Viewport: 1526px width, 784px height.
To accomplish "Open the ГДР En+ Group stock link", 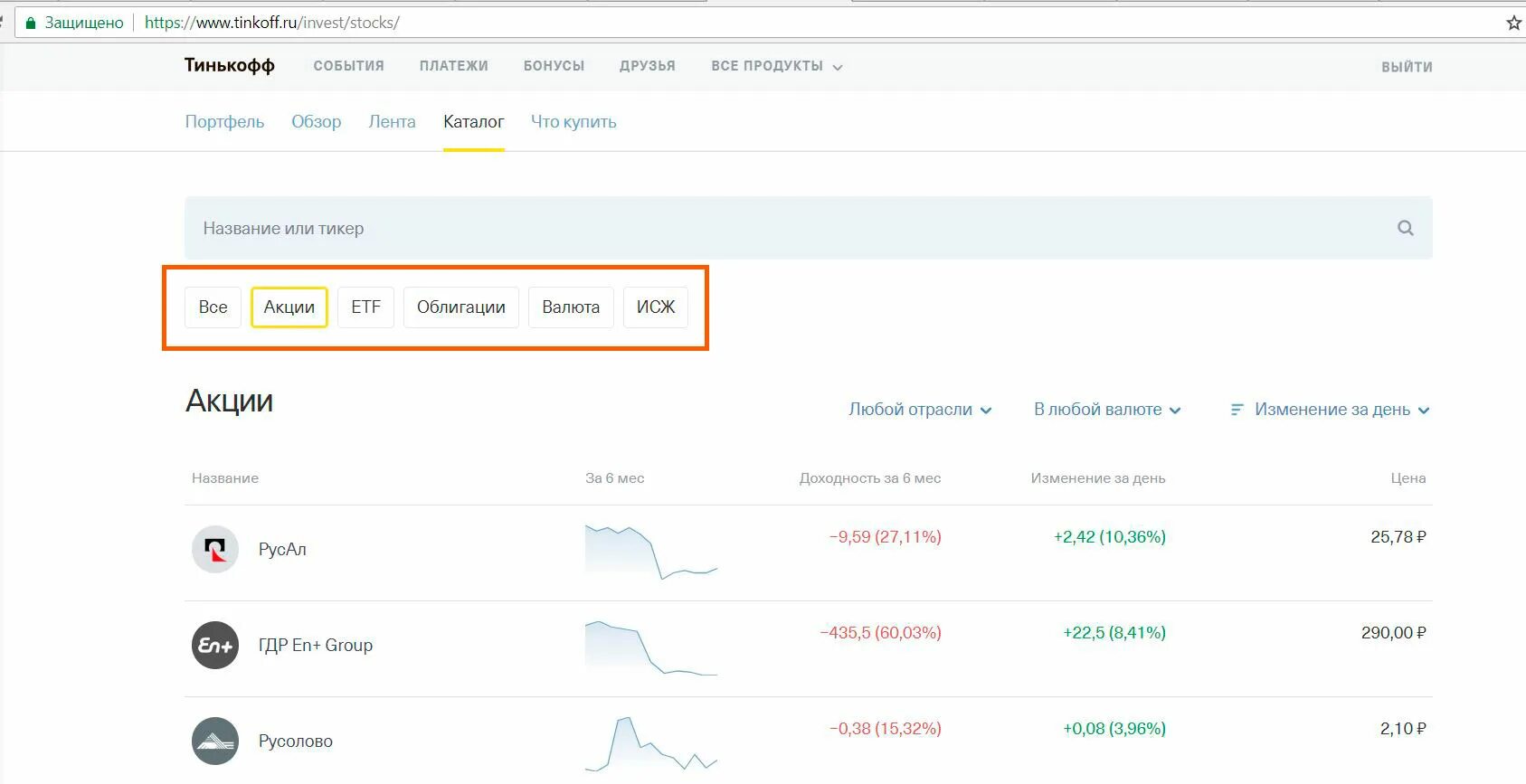I will point(316,645).
